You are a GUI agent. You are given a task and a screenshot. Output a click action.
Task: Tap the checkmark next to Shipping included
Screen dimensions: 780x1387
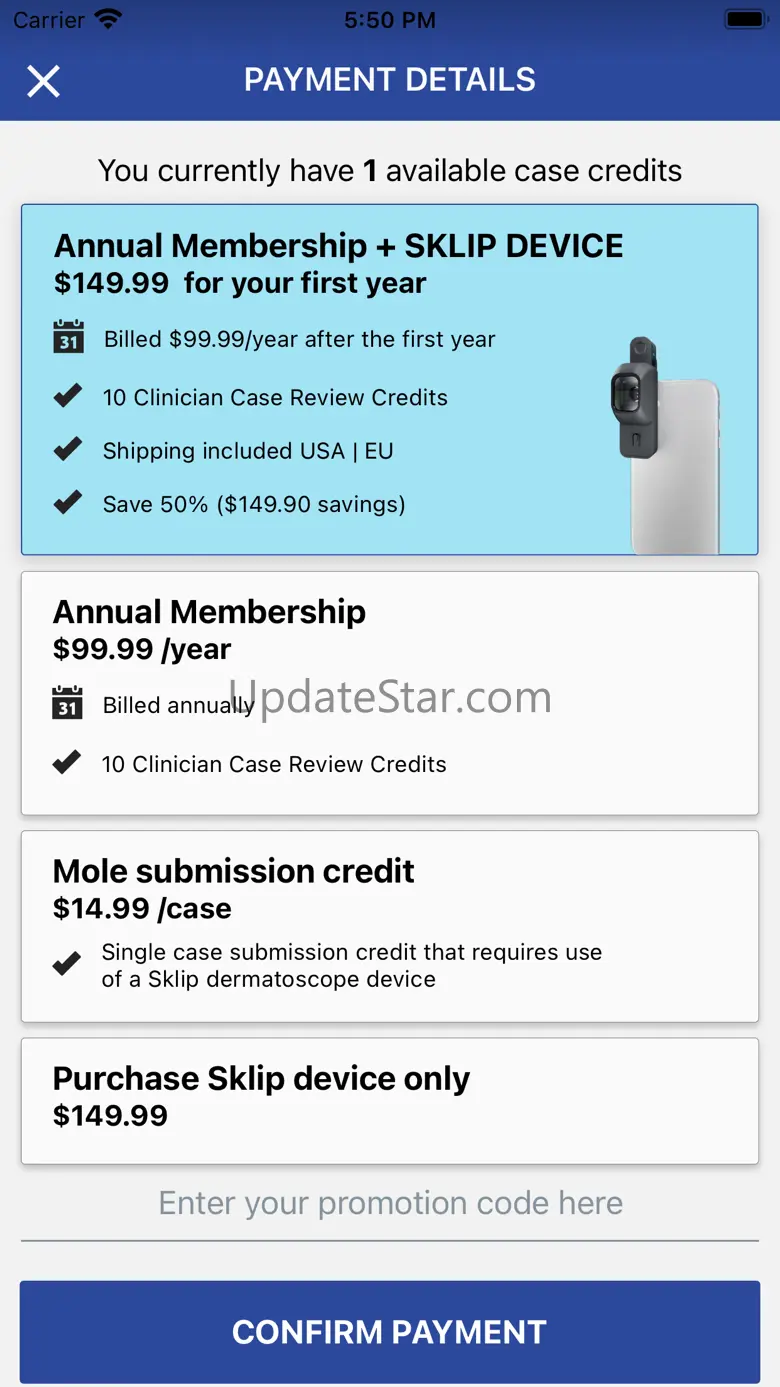[68, 450]
